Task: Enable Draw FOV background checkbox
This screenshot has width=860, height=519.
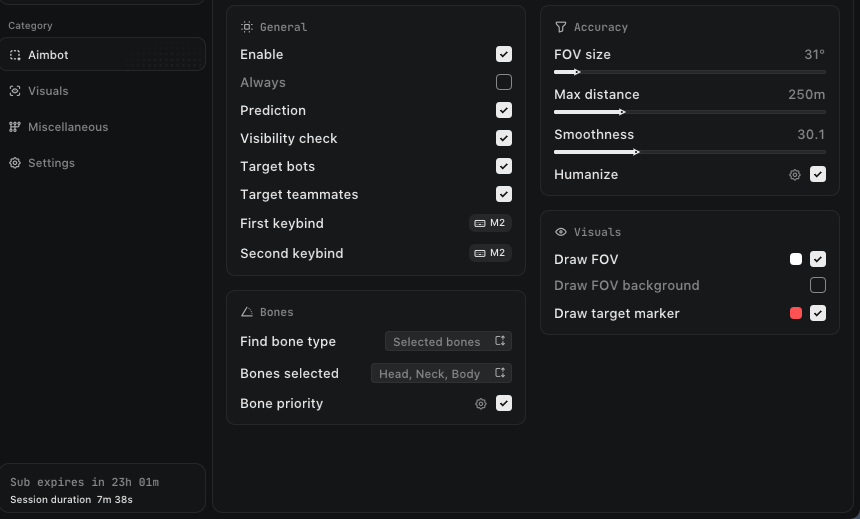Action: click(x=818, y=285)
